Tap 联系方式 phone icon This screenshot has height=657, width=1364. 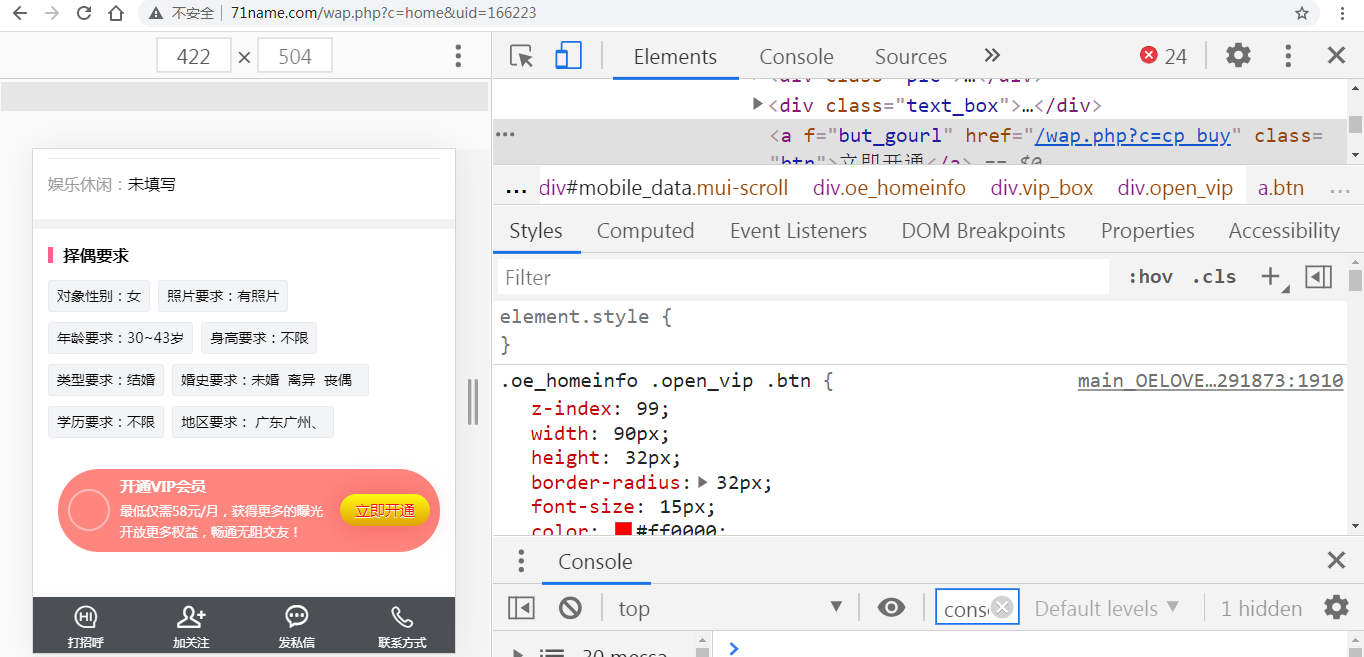(x=402, y=627)
